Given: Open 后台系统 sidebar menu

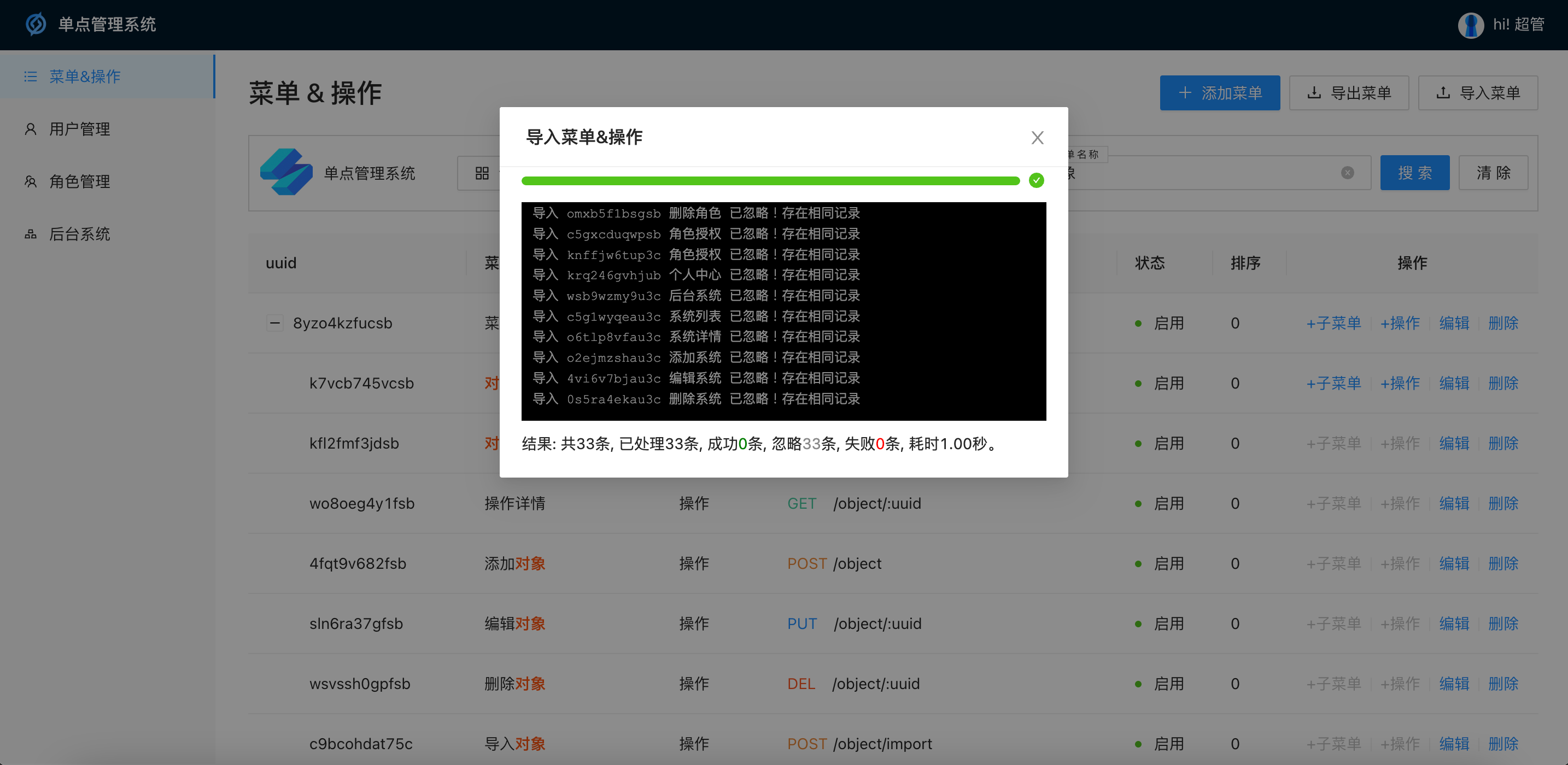Looking at the screenshot, I should (107, 234).
